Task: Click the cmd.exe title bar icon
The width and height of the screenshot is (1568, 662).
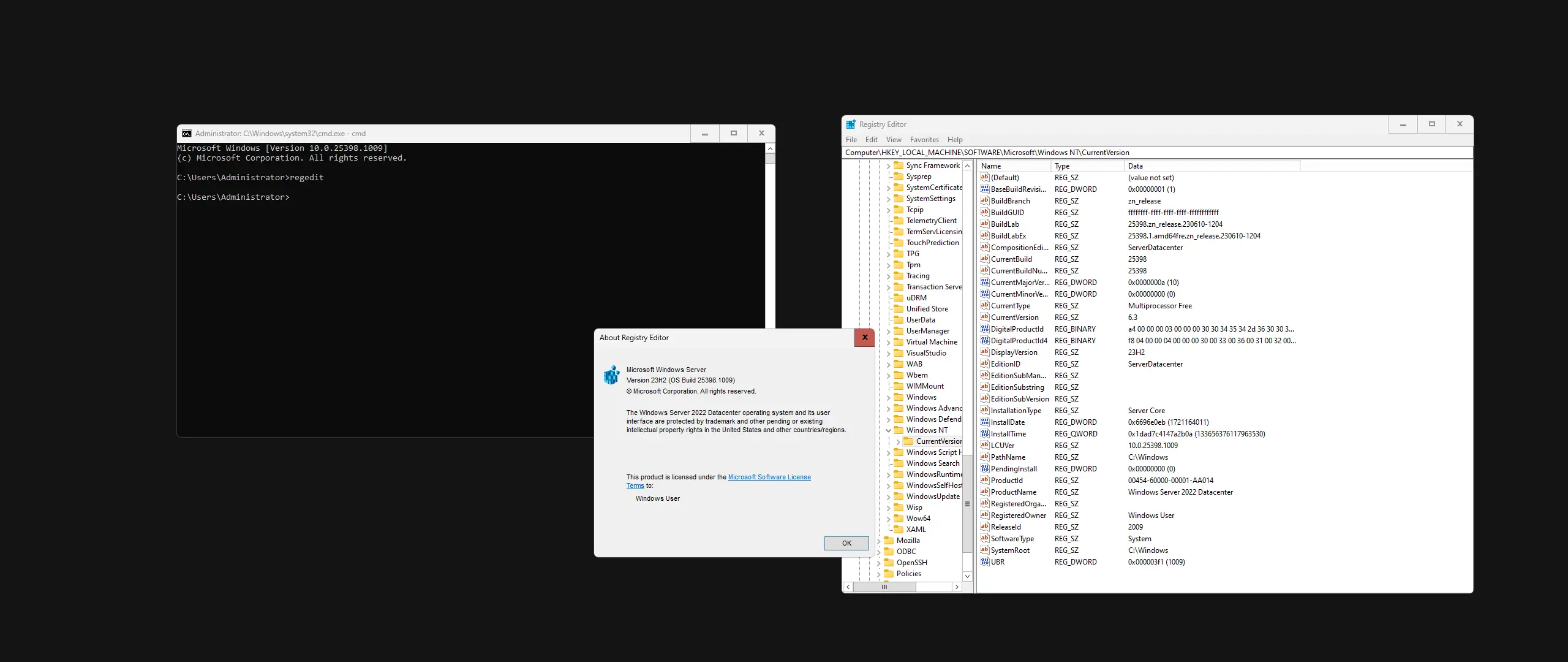Action: (187, 134)
